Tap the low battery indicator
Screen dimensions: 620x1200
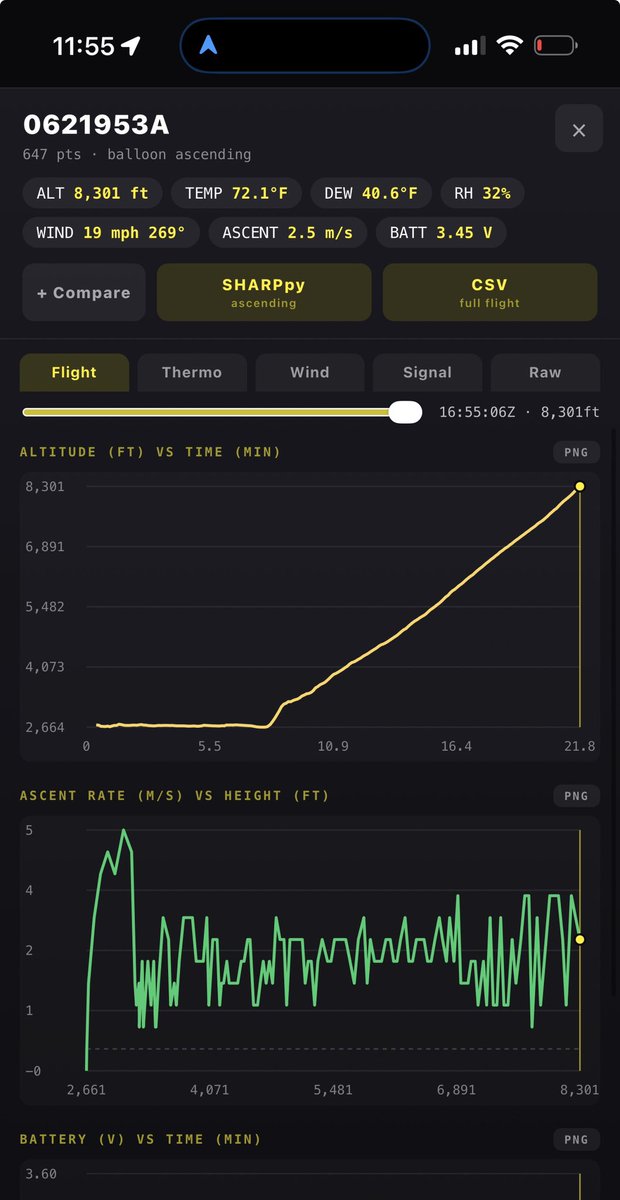pos(556,45)
